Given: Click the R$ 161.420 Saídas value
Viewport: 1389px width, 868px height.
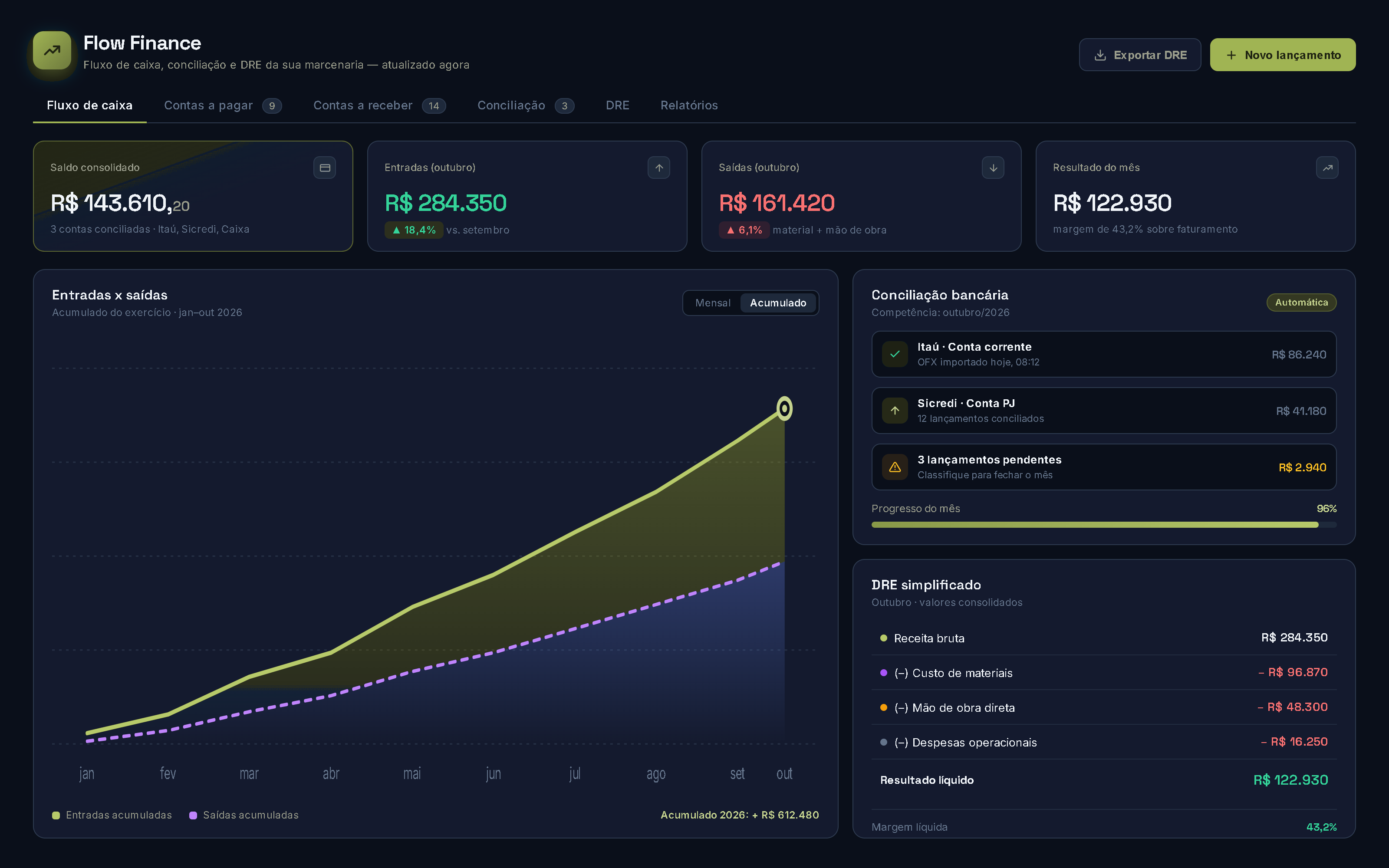Looking at the screenshot, I should tap(777, 203).
